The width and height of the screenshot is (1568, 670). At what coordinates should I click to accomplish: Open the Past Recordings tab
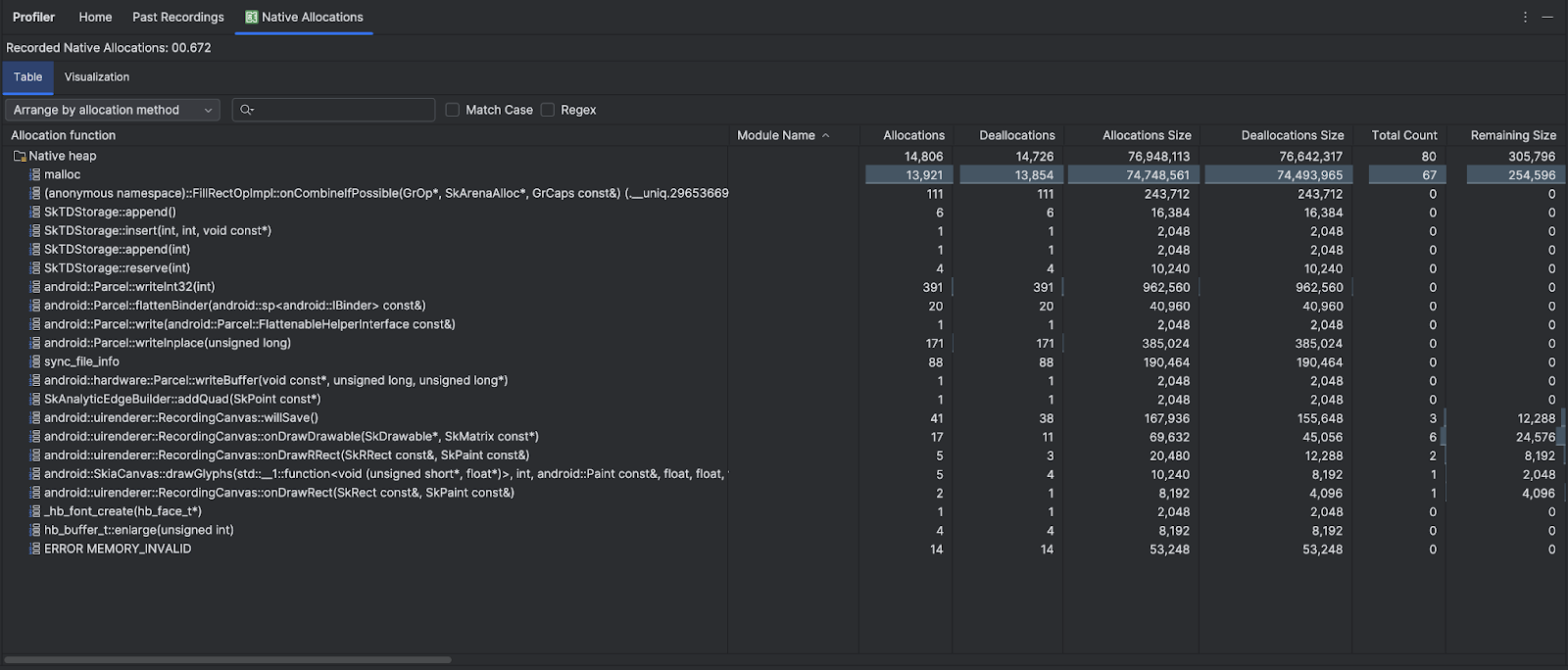click(x=178, y=17)
